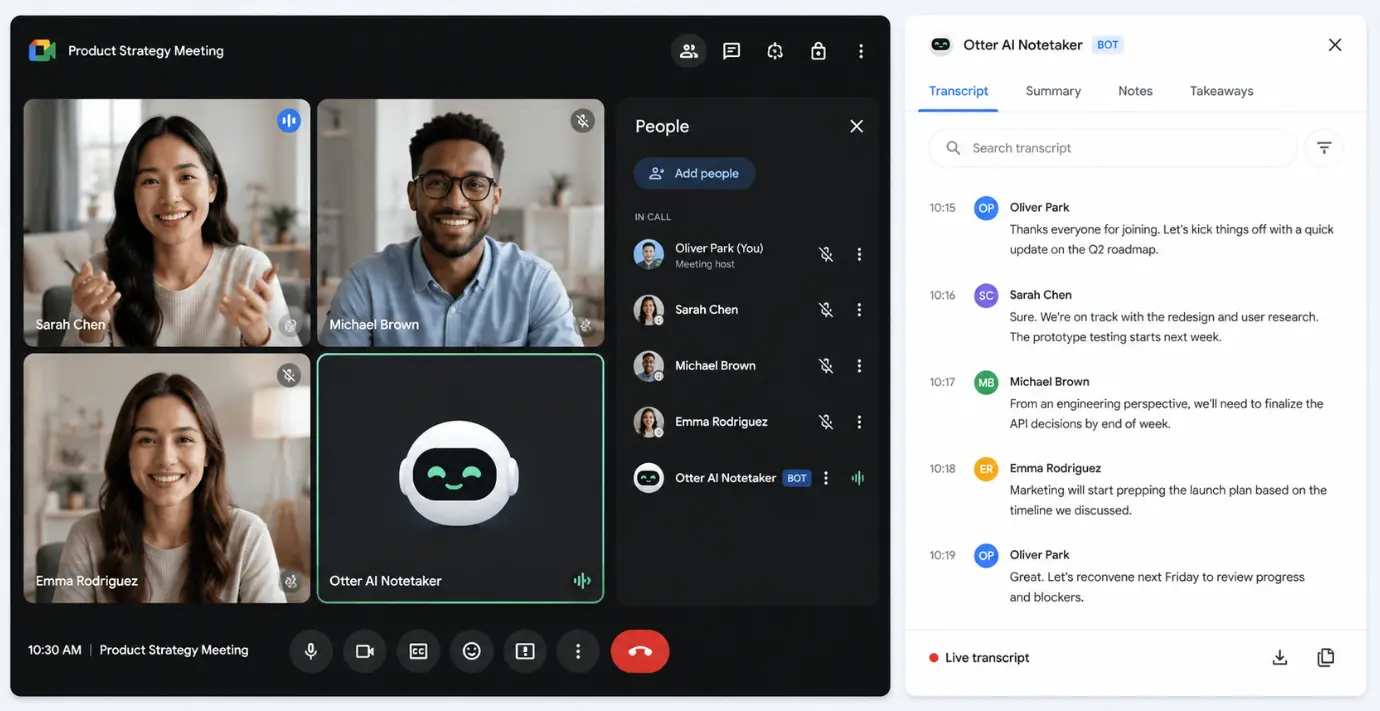Click ER avatar in transcript
The width and height of the screenshot is (1380, 711).
pyautogui.click(x=986, y=469)
